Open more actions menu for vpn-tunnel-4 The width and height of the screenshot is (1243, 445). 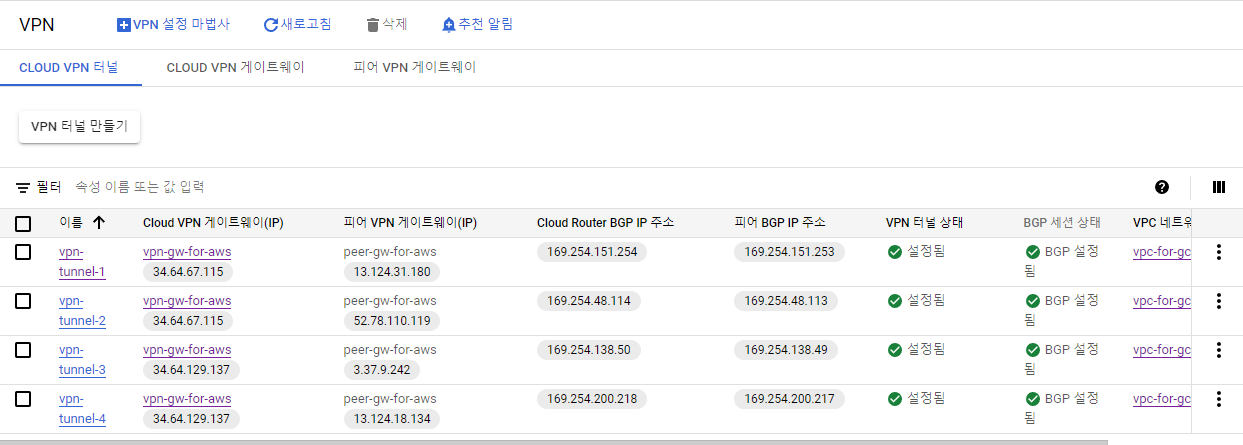(1218, 399)
